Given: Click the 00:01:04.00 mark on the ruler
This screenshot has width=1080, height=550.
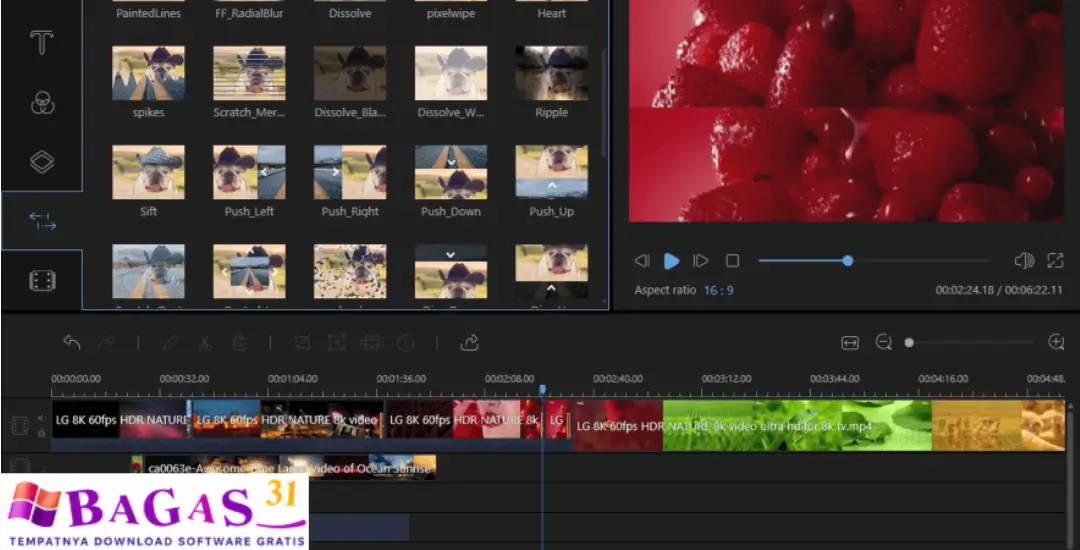Looking at the screenshot, I should [293, 379].
